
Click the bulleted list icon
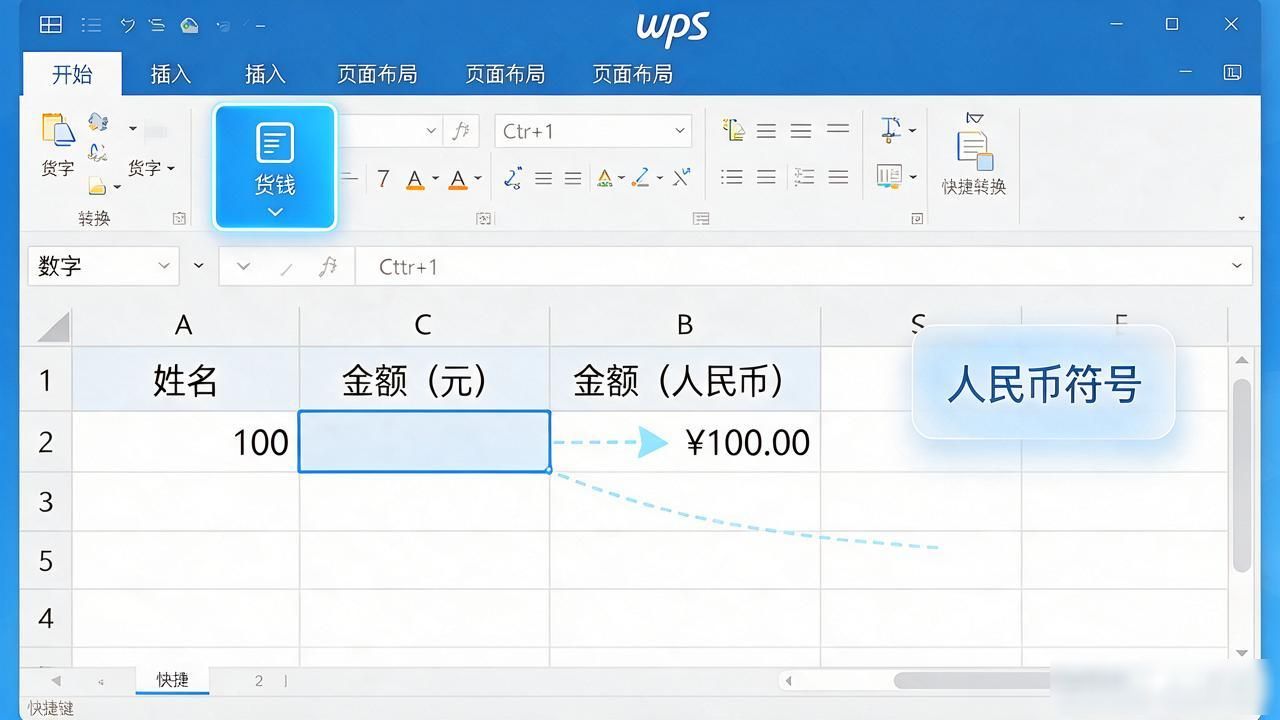732,177
